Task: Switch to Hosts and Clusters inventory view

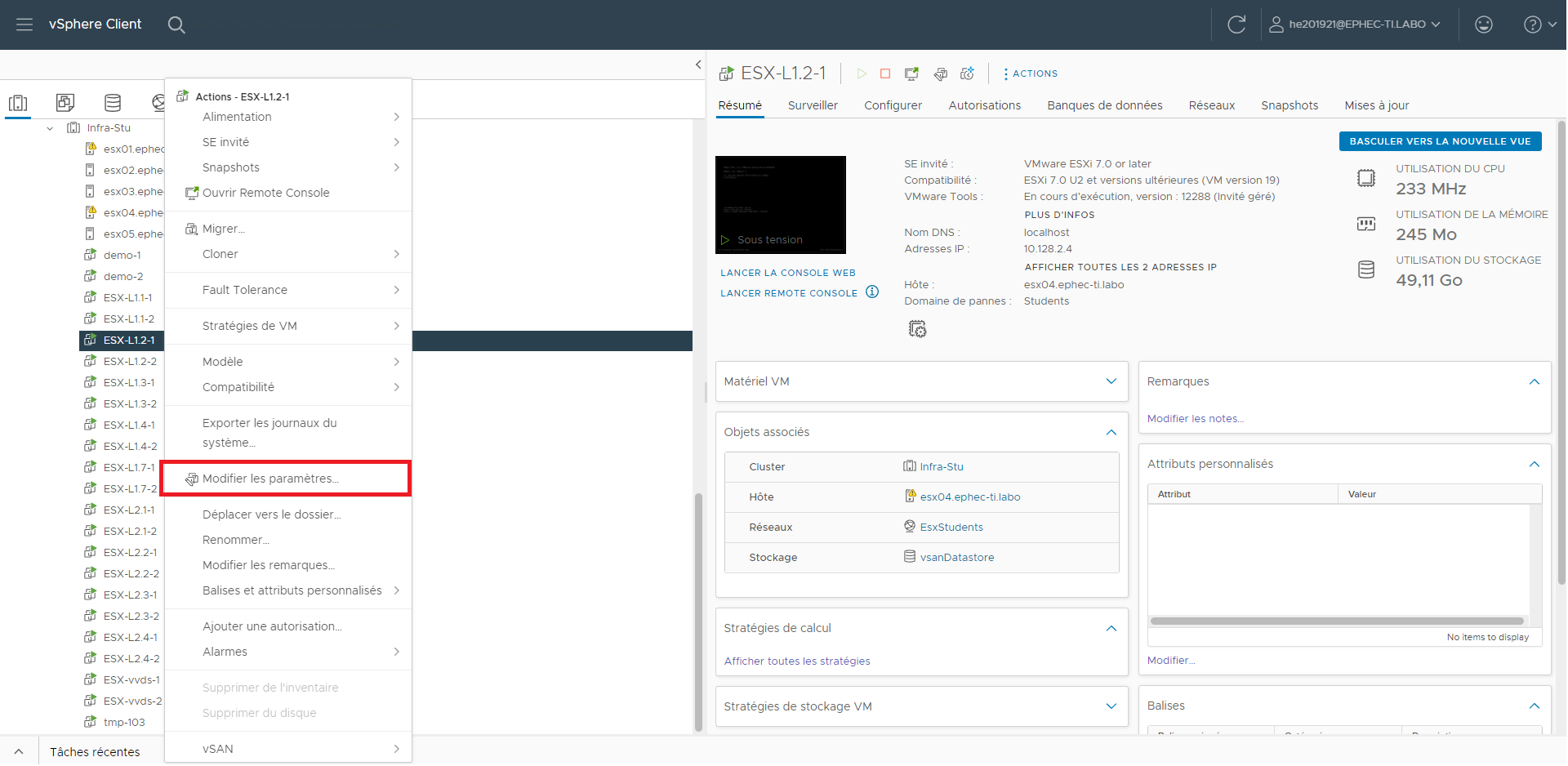Action: pyautogui.click(x=18, y=103)
